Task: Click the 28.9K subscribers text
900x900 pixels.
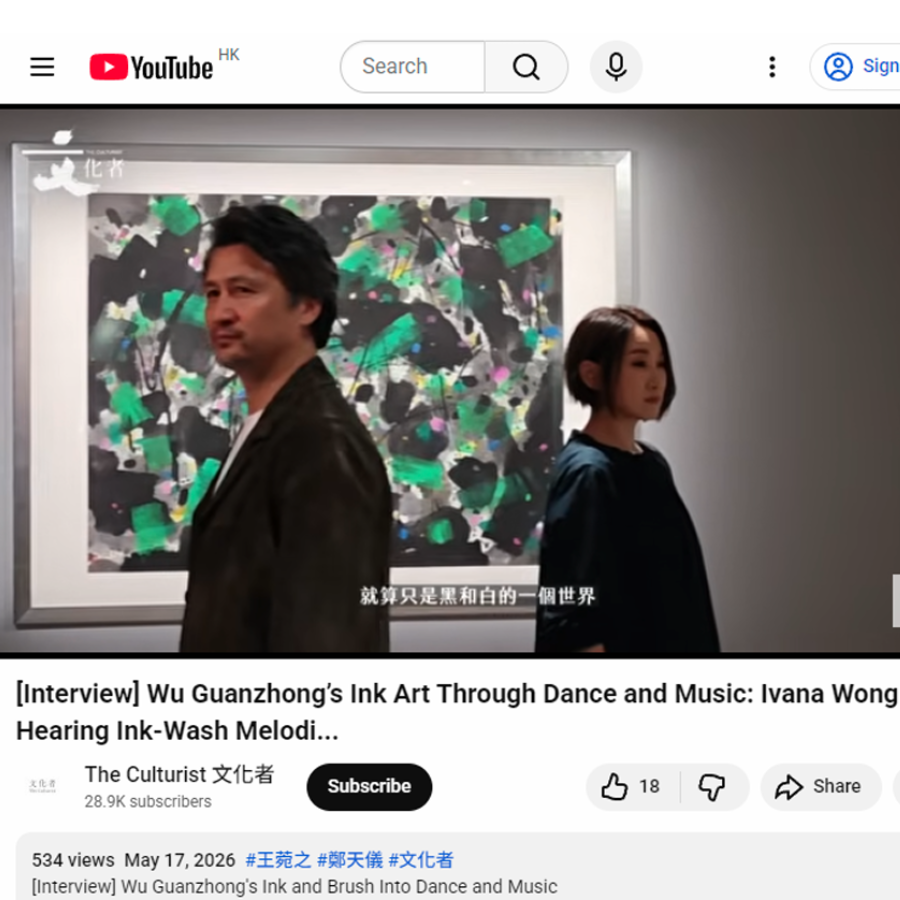Action: (148, 801)
